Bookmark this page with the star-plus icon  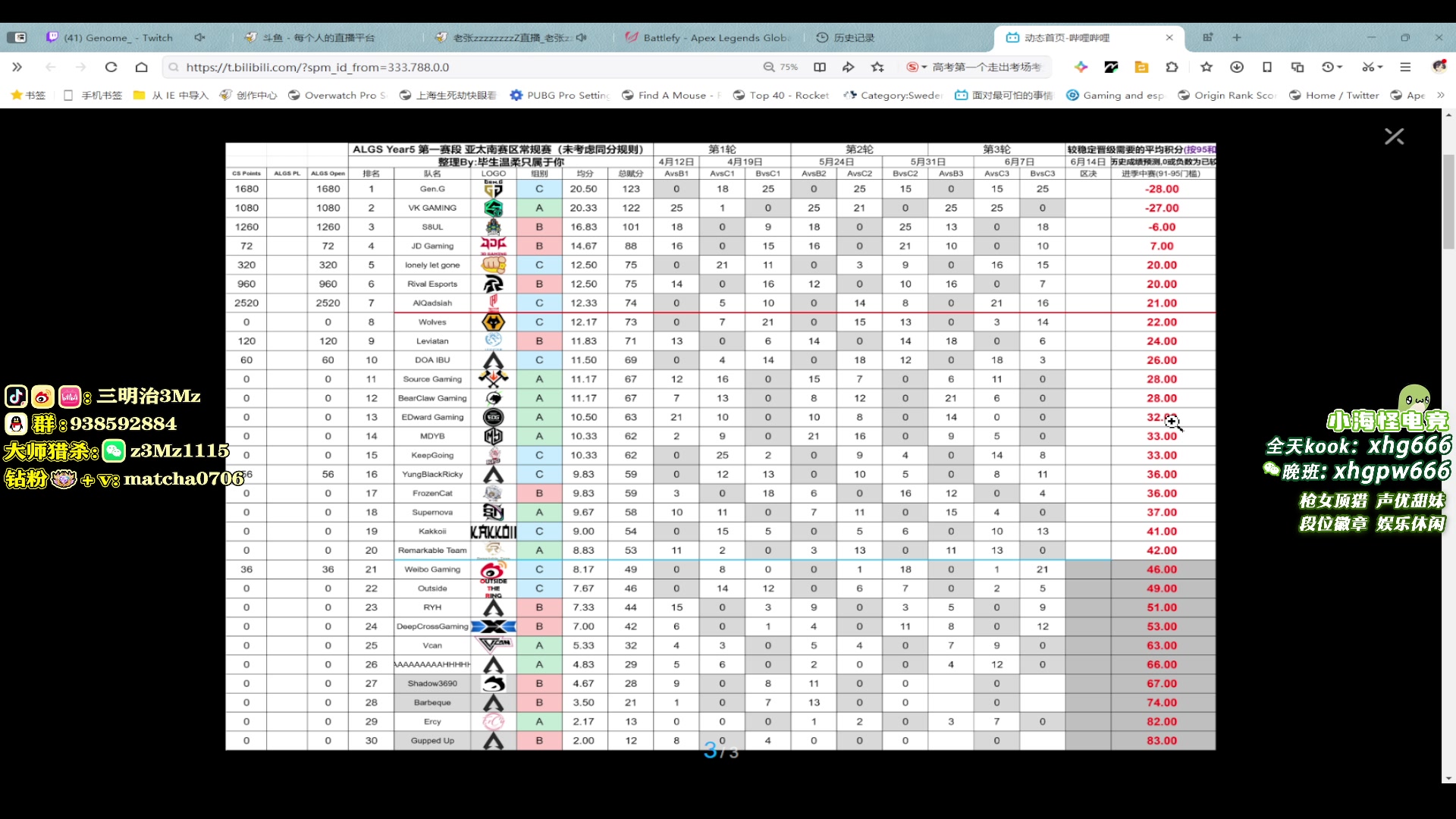878,67
